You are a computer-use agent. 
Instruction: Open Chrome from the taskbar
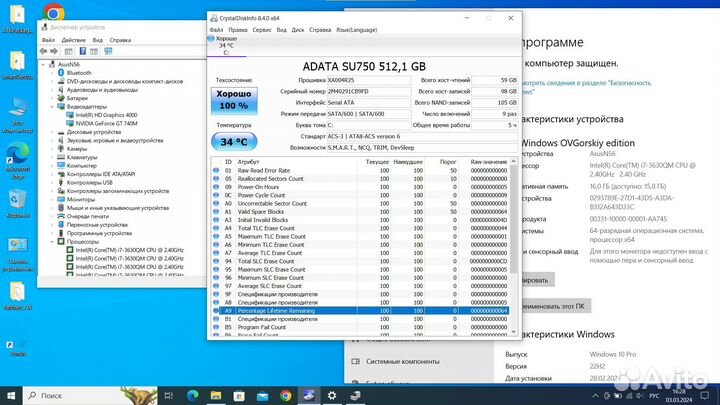286,395
